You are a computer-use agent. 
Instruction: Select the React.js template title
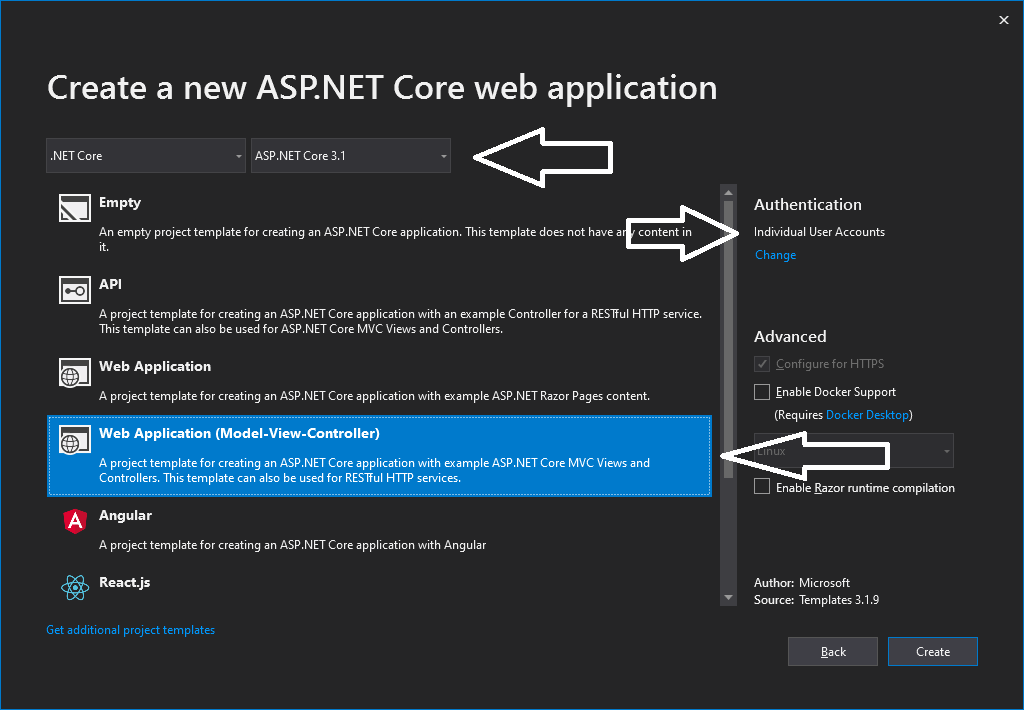click(x=124, y=582)
